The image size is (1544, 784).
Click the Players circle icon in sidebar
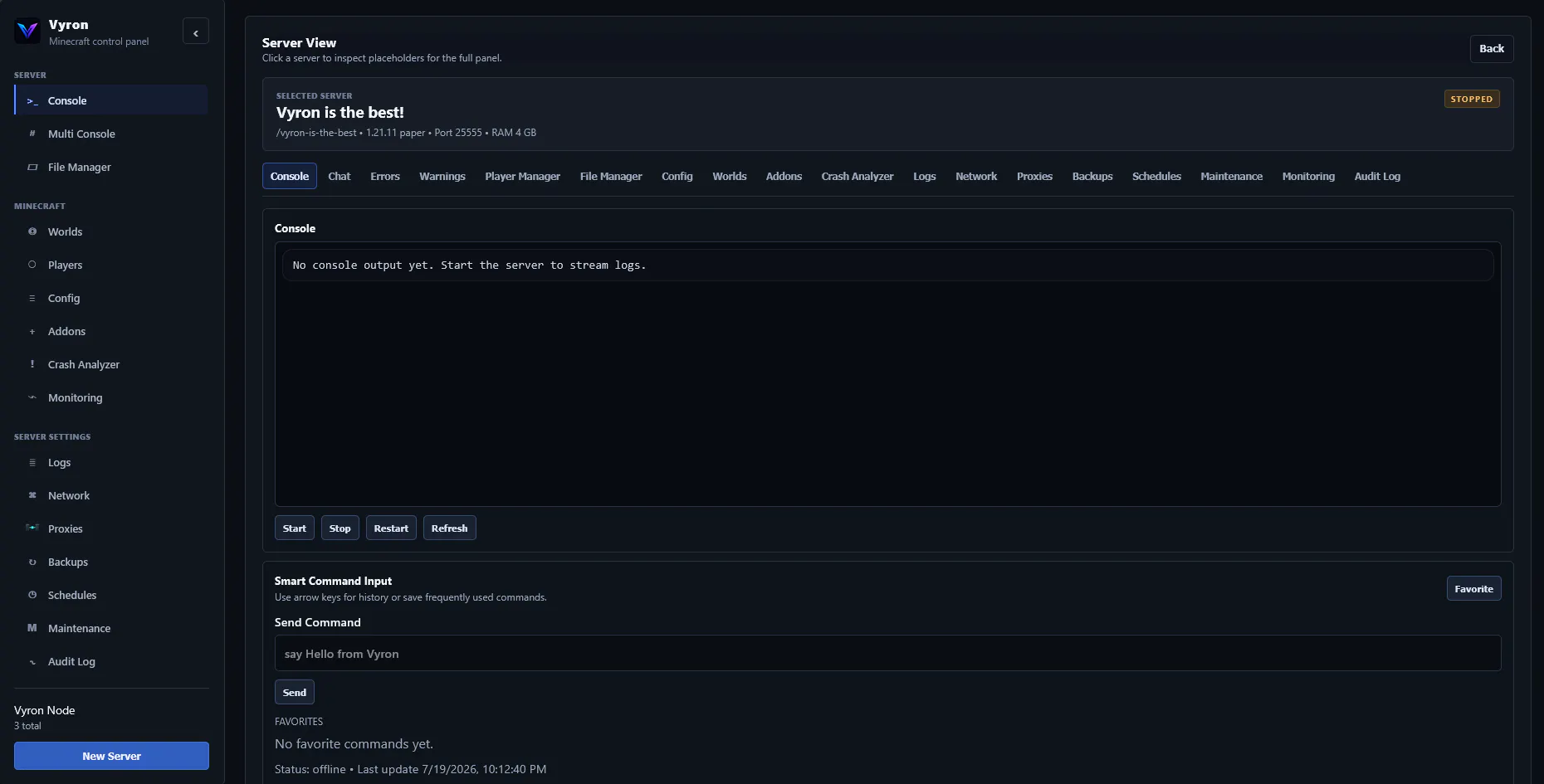[x=32, y=265]
